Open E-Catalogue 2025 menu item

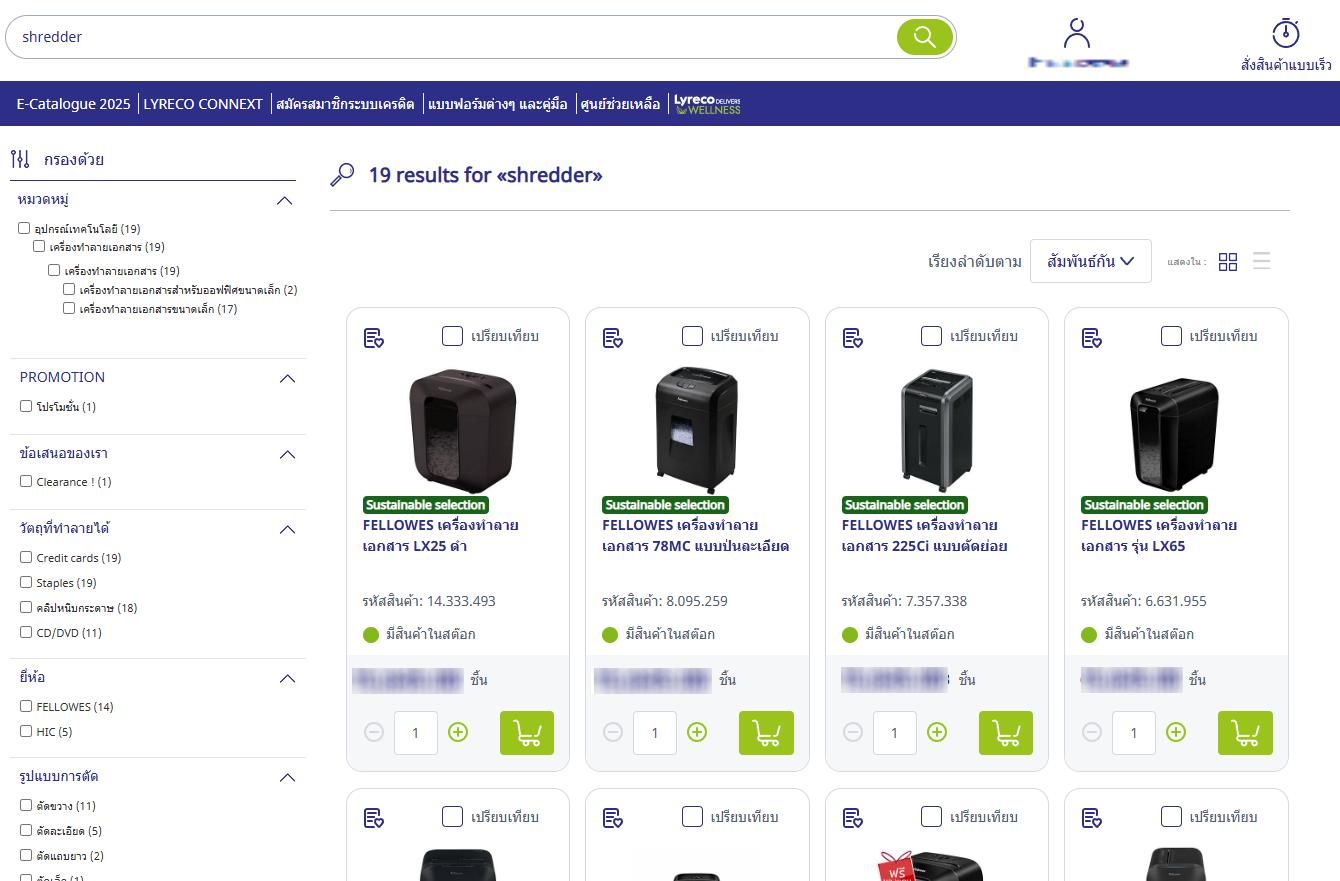(73, 104)
